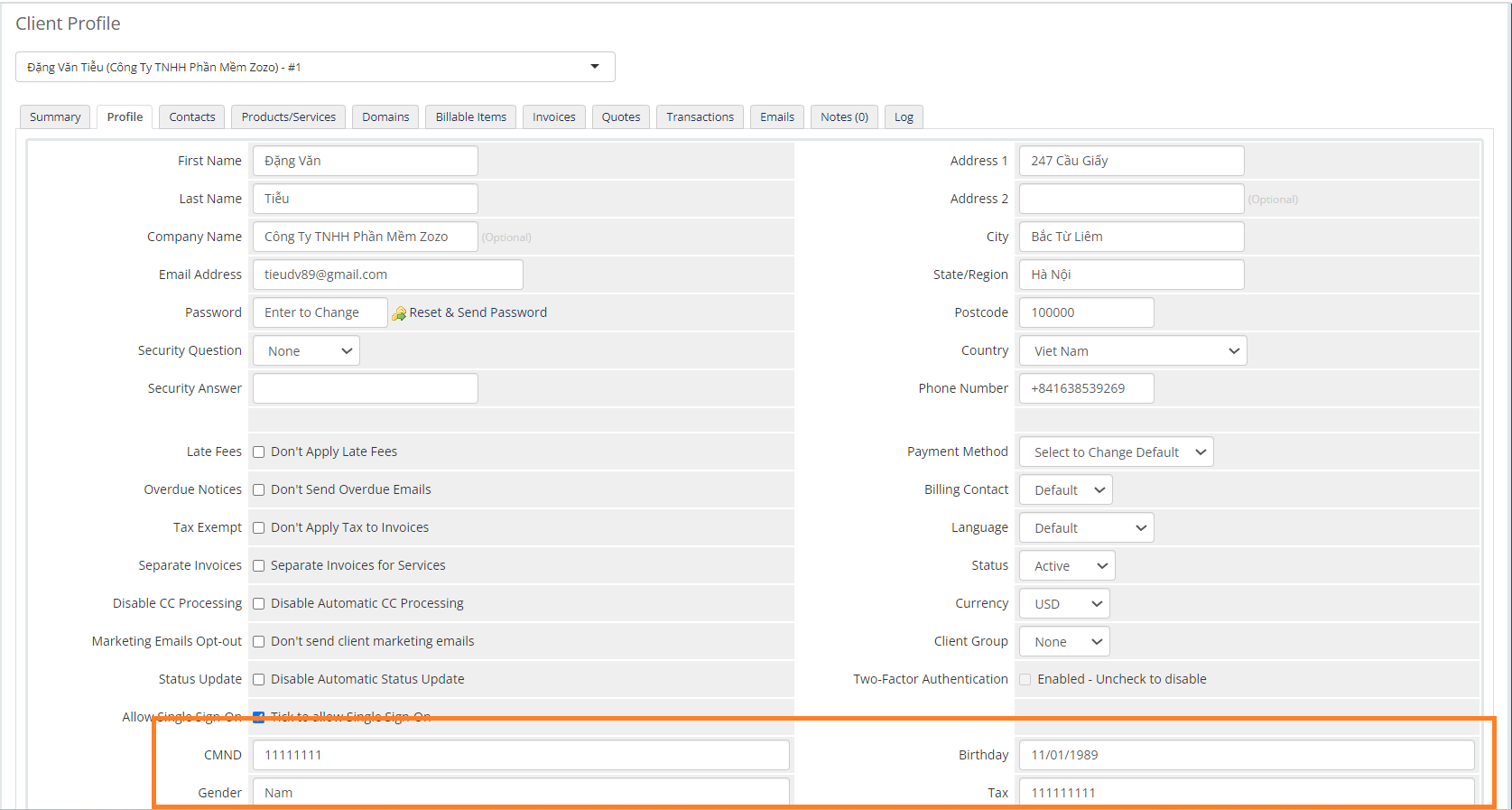Image resolution: width=1512 pixels, height=810 pixels.
Task: Click the Email Address field
Action: coord(387,275)
